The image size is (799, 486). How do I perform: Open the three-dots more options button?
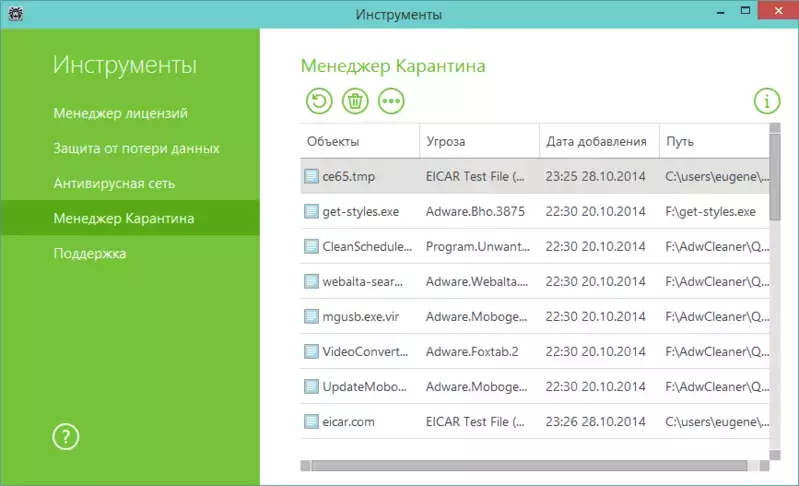point(391,101)
